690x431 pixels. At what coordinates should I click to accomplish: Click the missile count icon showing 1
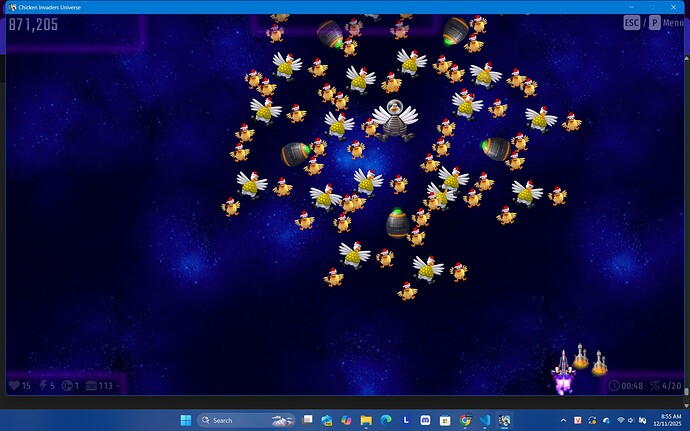pos(67,386)
